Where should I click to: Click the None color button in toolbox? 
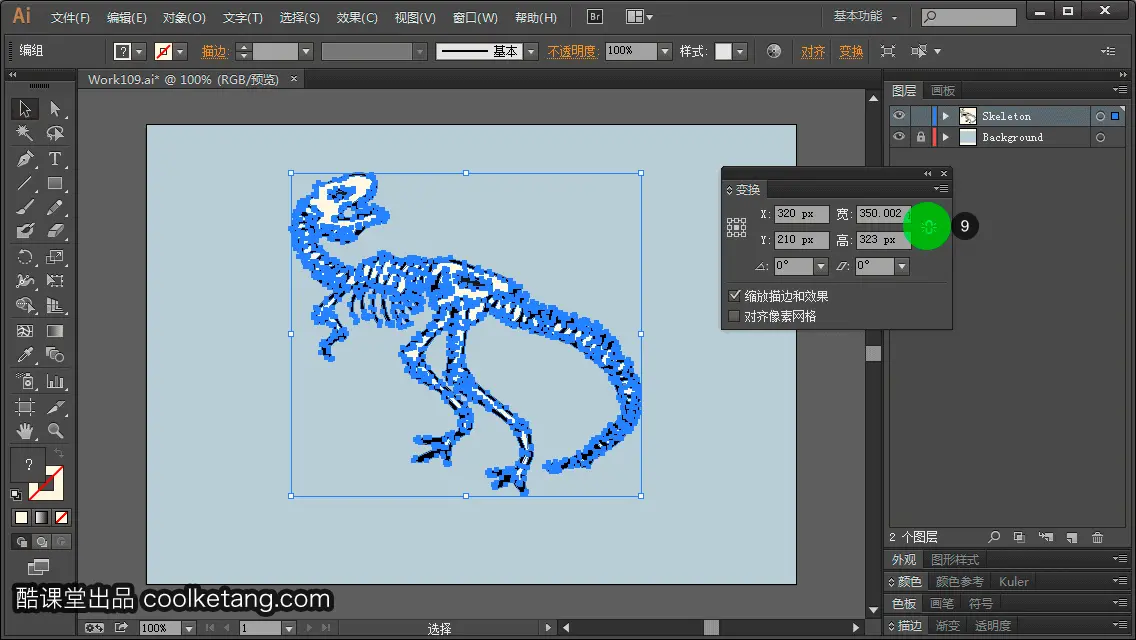(x=62, y=518)
